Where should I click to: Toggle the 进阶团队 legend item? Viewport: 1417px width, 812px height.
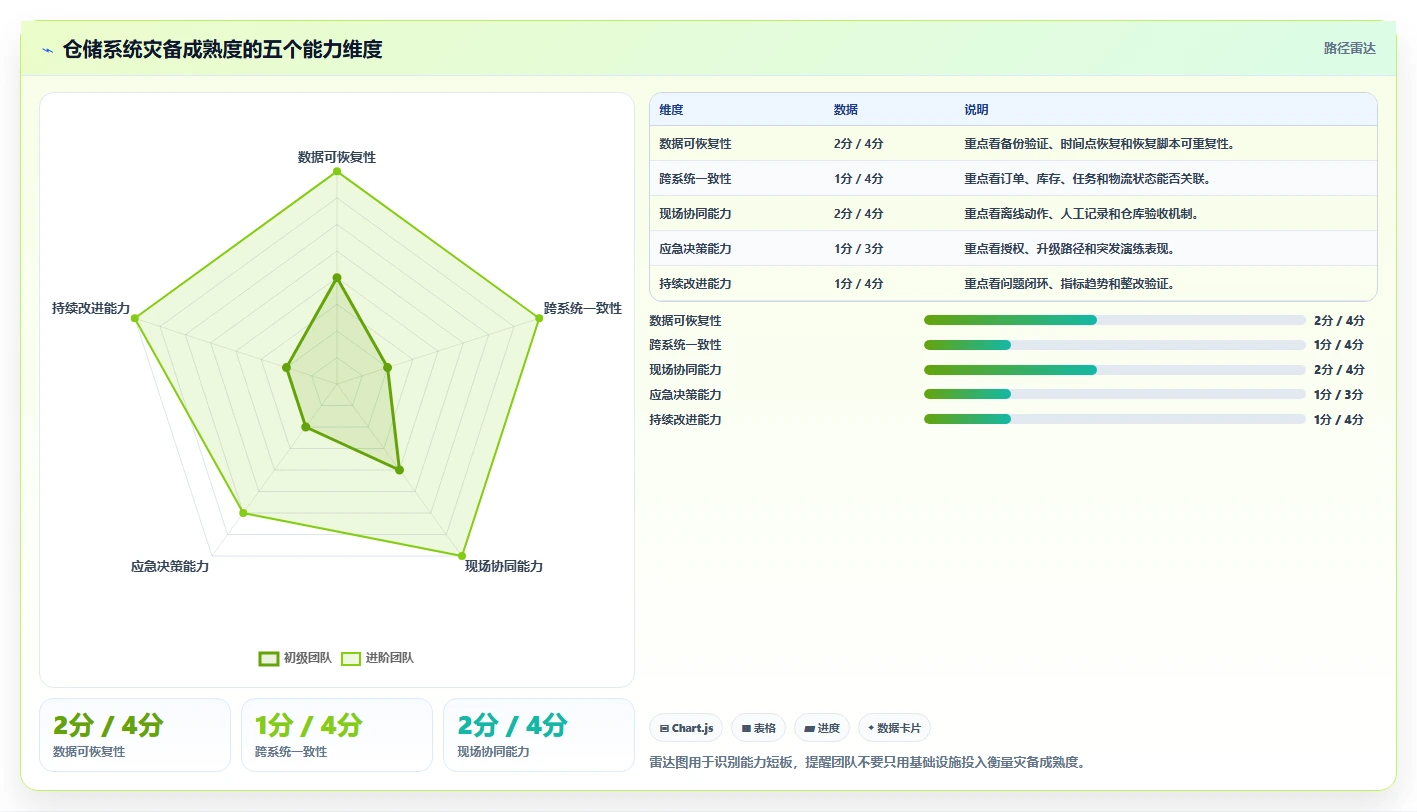[377, 658]
